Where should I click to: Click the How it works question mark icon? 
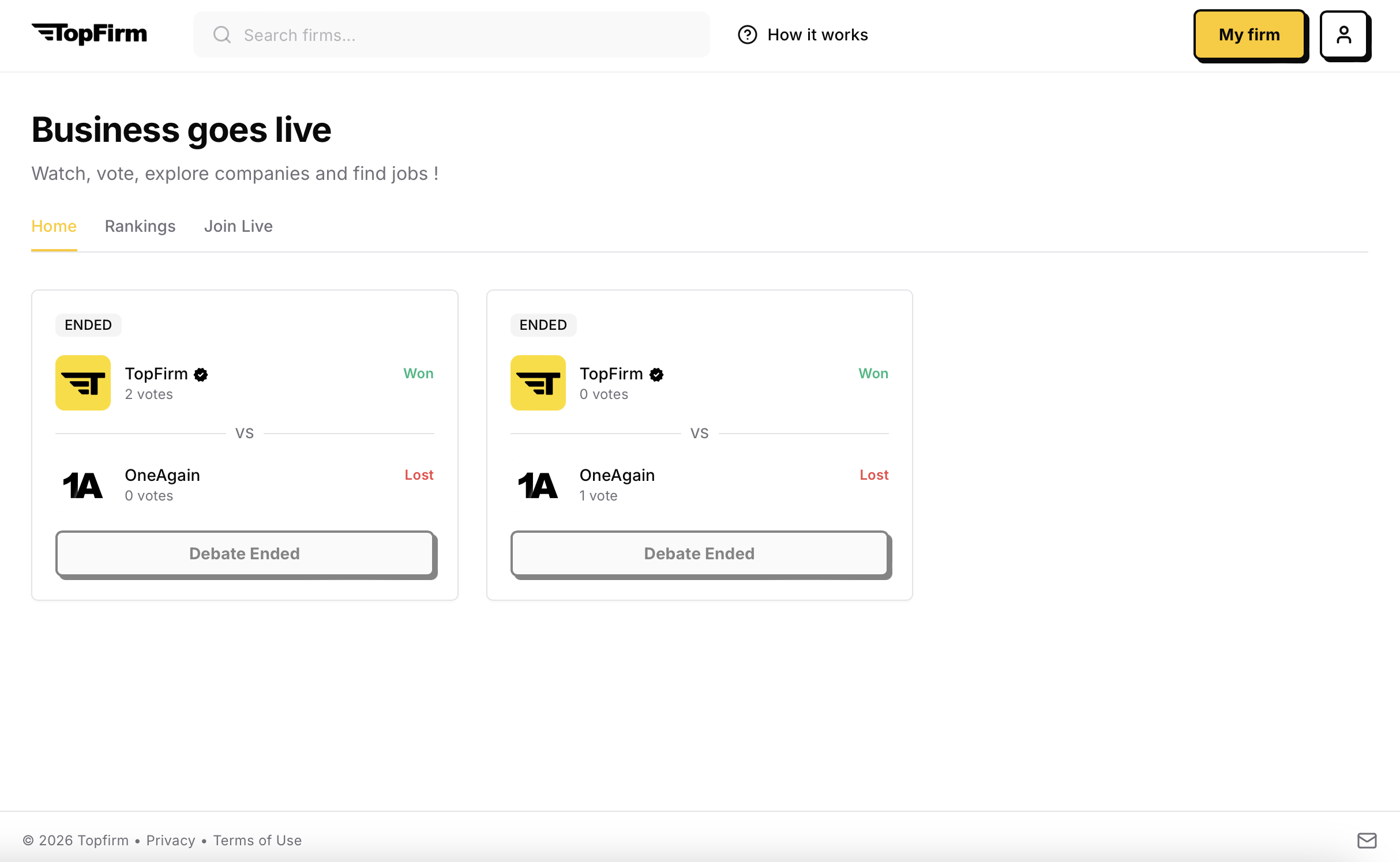(x=747, y=35)
